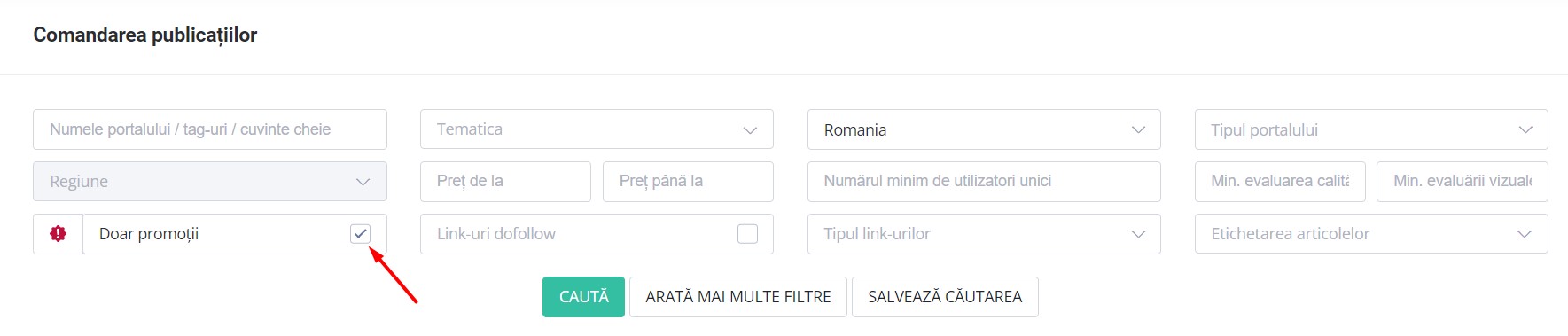
Task: Expand the Regiune dropdown
Action: [210, 182]
